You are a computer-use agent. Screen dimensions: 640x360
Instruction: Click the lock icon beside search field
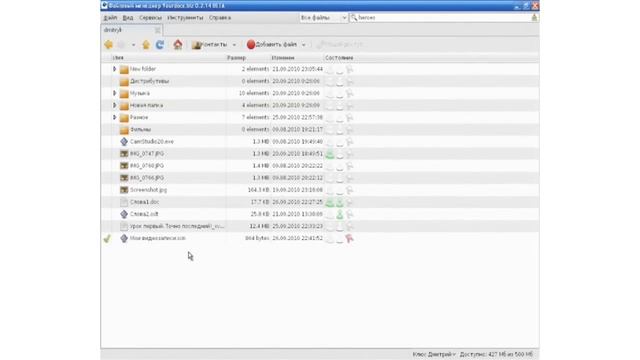point(534,18)
